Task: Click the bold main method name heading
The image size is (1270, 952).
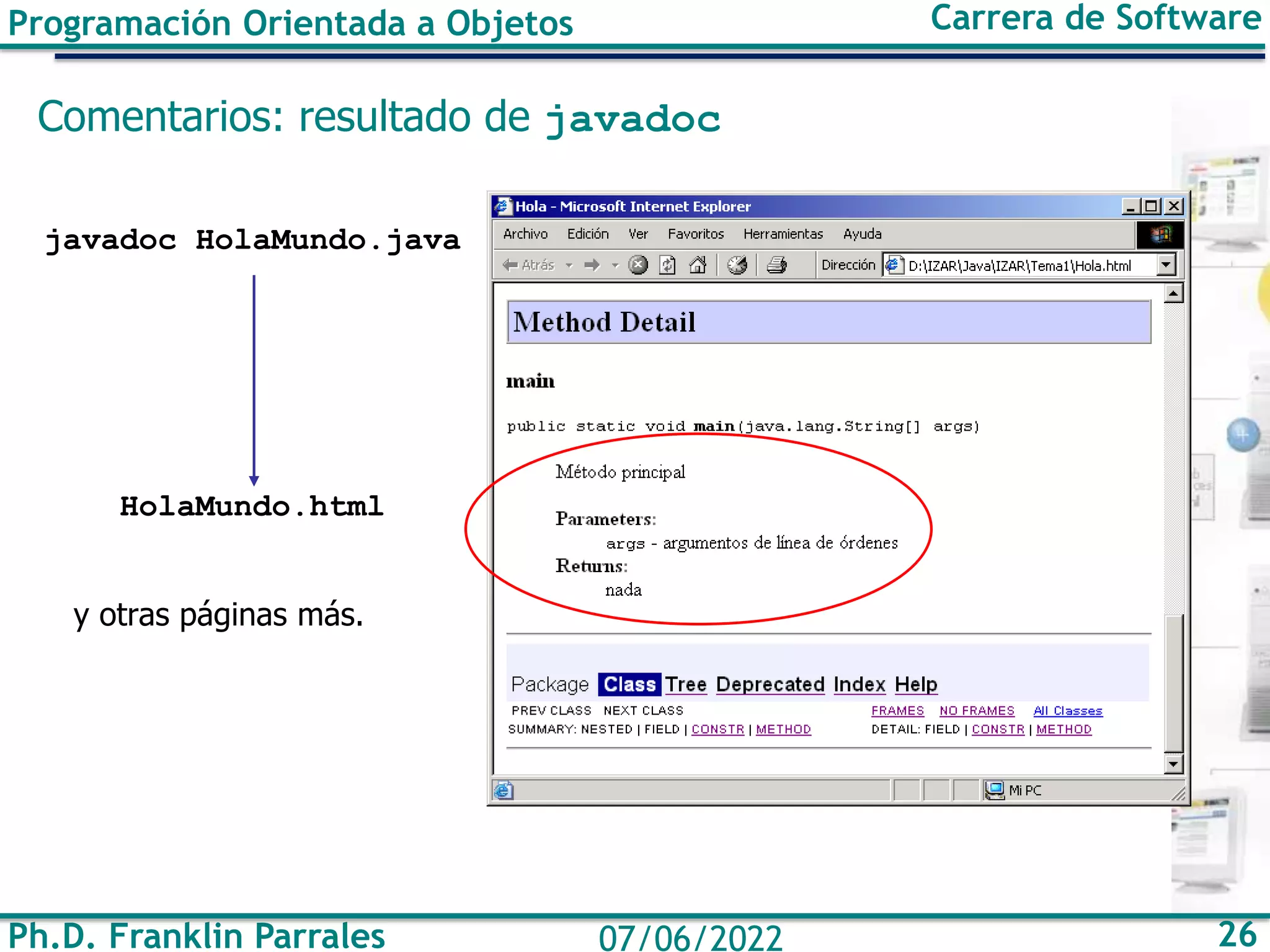Action: tap(530, 381)
